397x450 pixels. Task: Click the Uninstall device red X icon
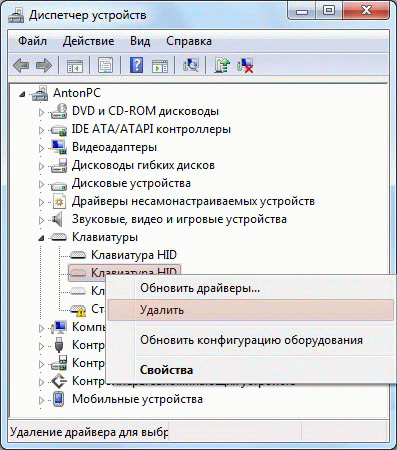click(x=245, y=65)
